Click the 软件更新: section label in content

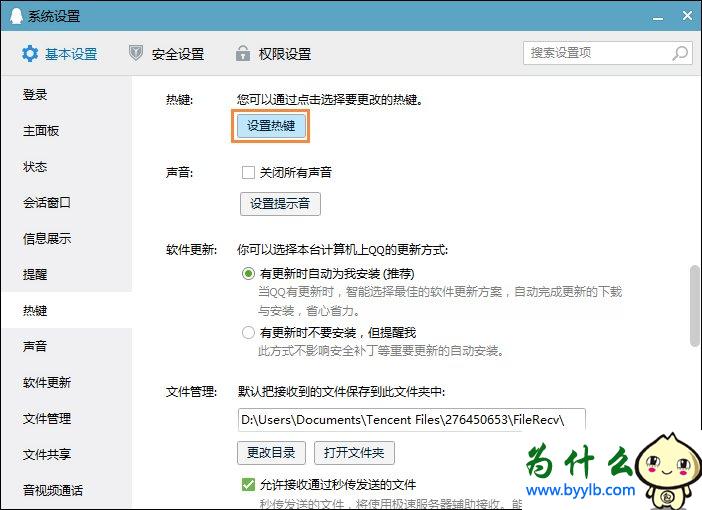tap(191, 249)
